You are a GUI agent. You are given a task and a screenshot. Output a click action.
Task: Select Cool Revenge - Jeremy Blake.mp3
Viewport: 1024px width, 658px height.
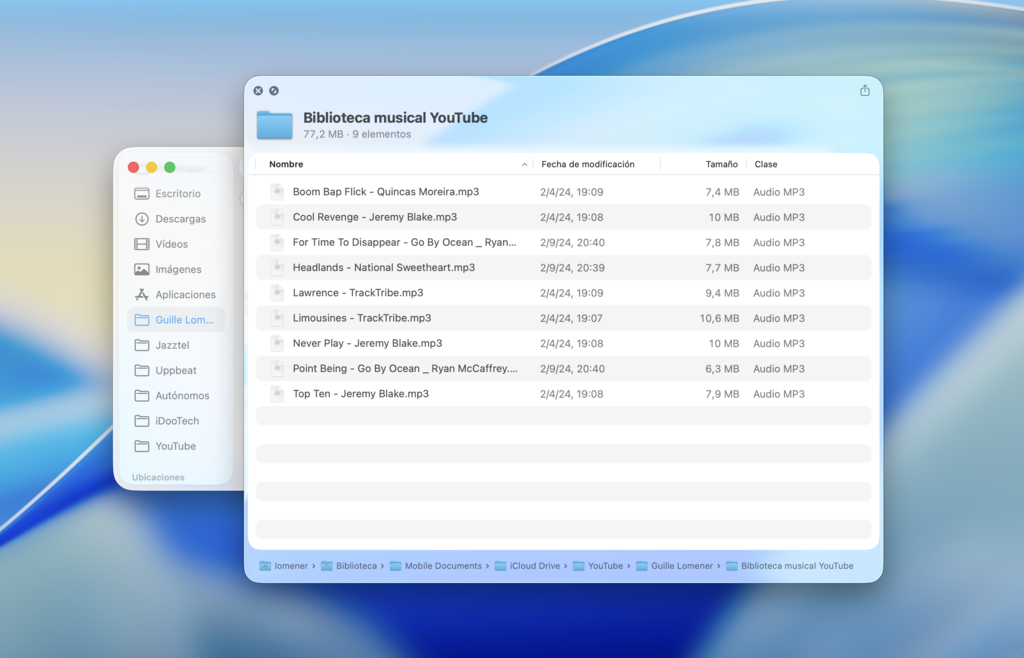pyautogui.click(x=375, y=217)
